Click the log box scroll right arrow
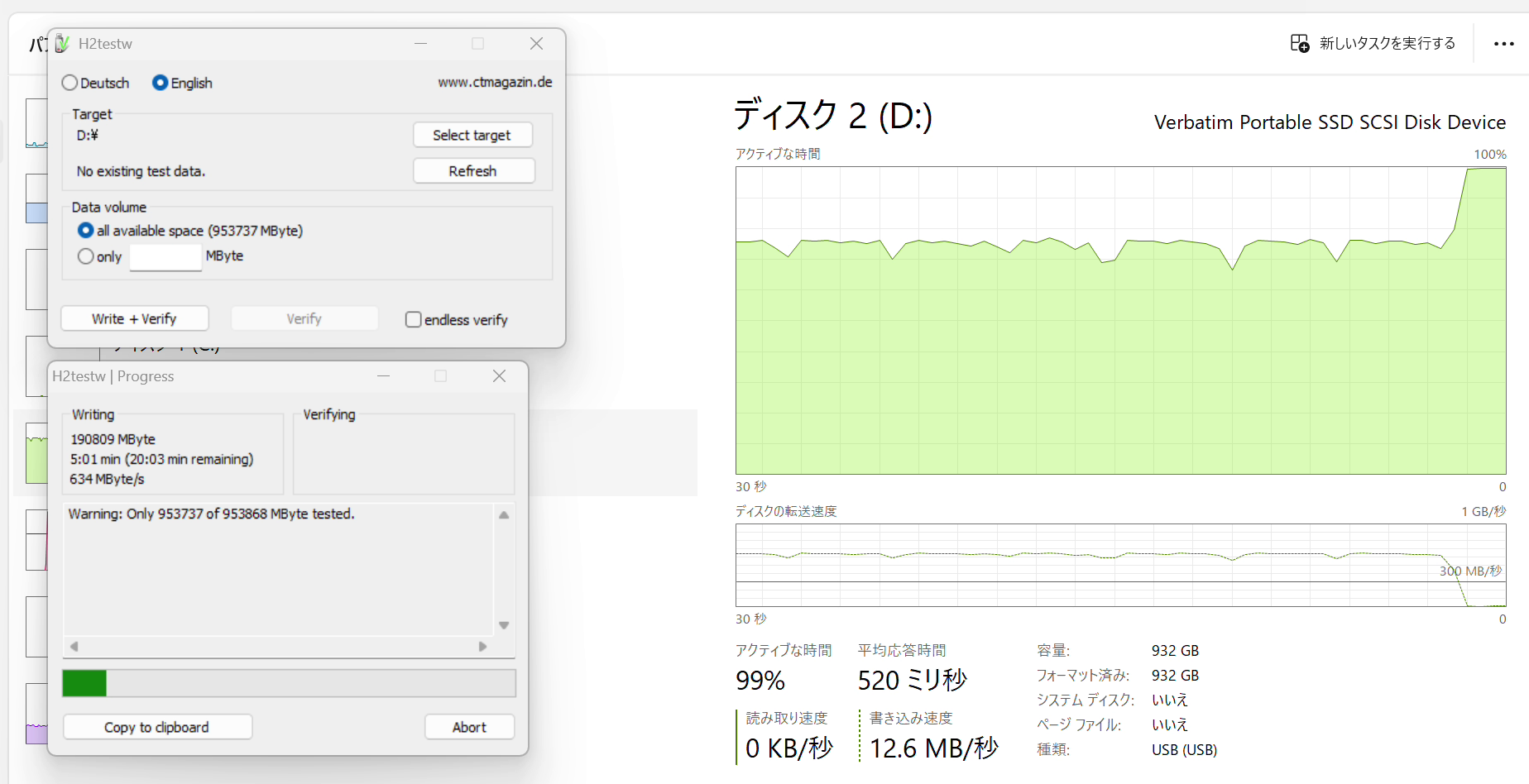 point(482,647)
